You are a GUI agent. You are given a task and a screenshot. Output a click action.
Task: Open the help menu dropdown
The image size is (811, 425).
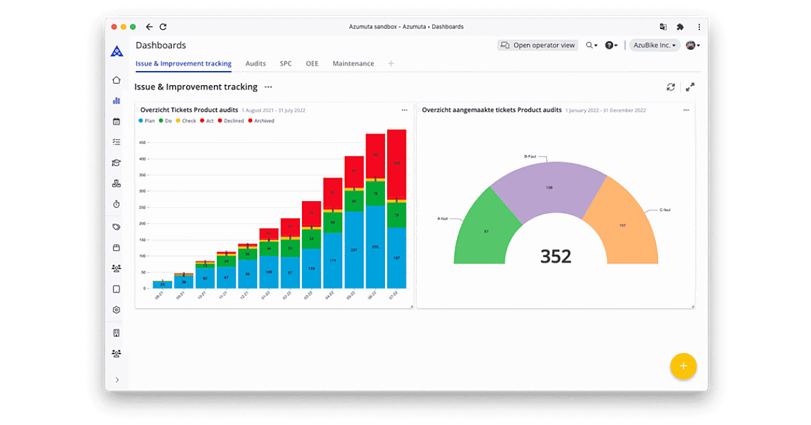[x=611, y=45]
